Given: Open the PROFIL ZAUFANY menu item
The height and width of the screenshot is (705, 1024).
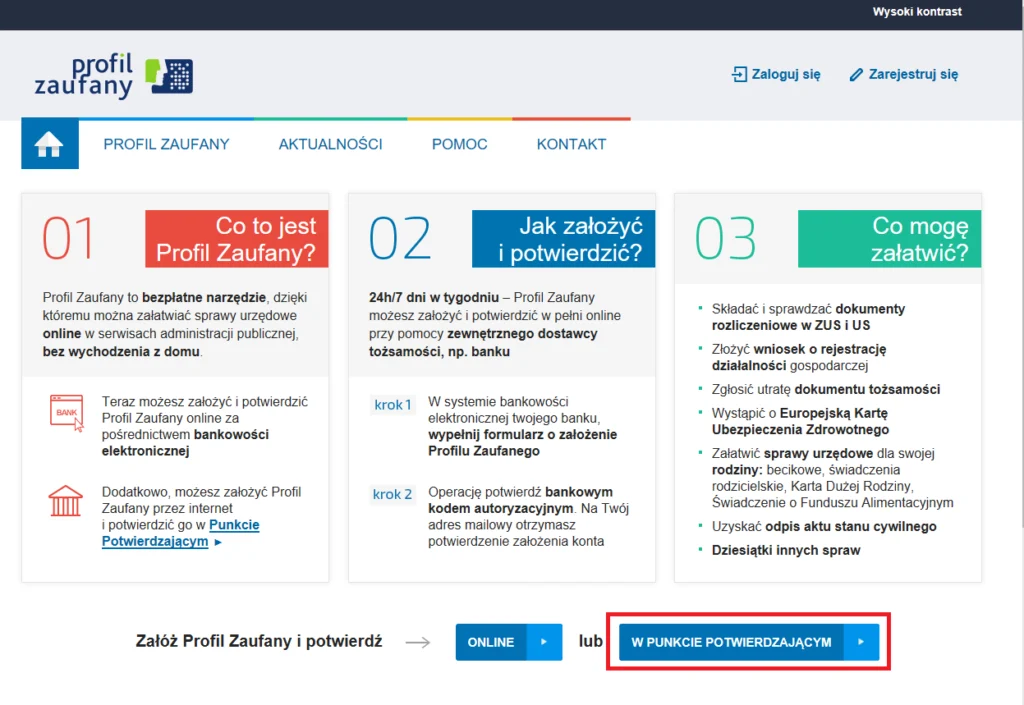Looking at the screenshot, I should pyautogui.click(x=166, y=144).
